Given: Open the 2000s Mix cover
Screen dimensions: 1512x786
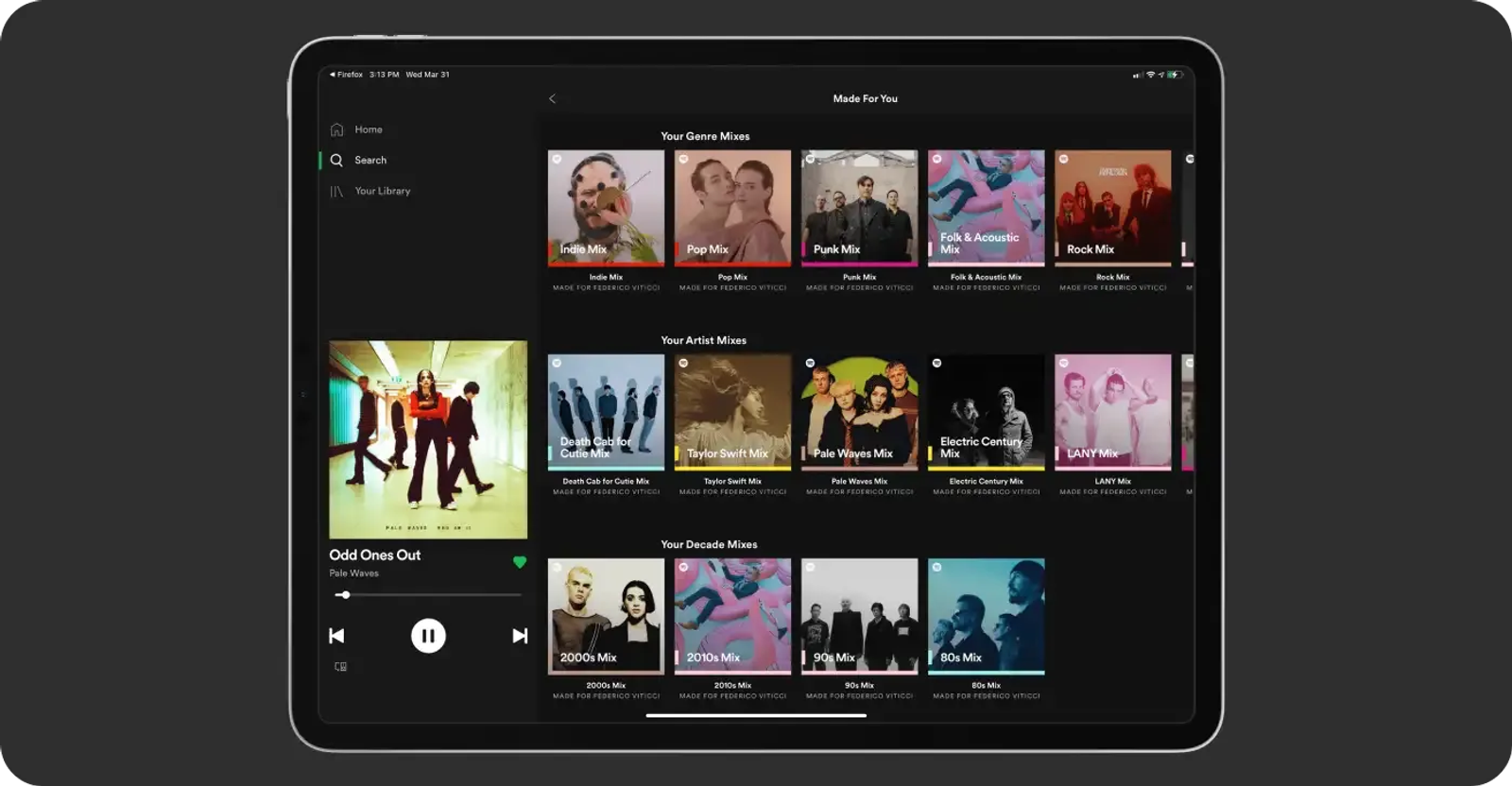Looking at the screenshot, I should tap(606, 616).
